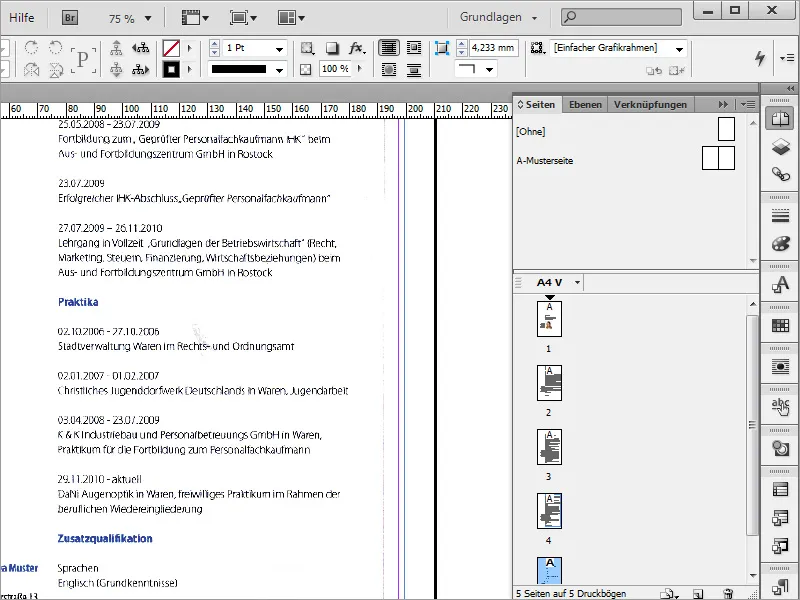Select page 1 thumbnail
The image size is (800, 600).
coord(549,319)
